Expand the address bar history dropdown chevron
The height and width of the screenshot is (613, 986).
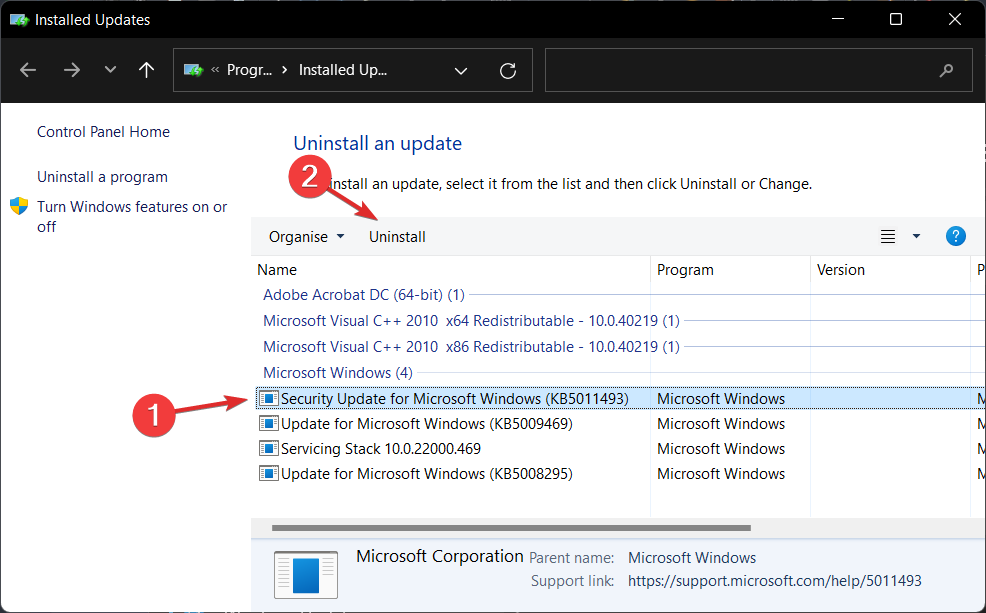coord(460,70)
